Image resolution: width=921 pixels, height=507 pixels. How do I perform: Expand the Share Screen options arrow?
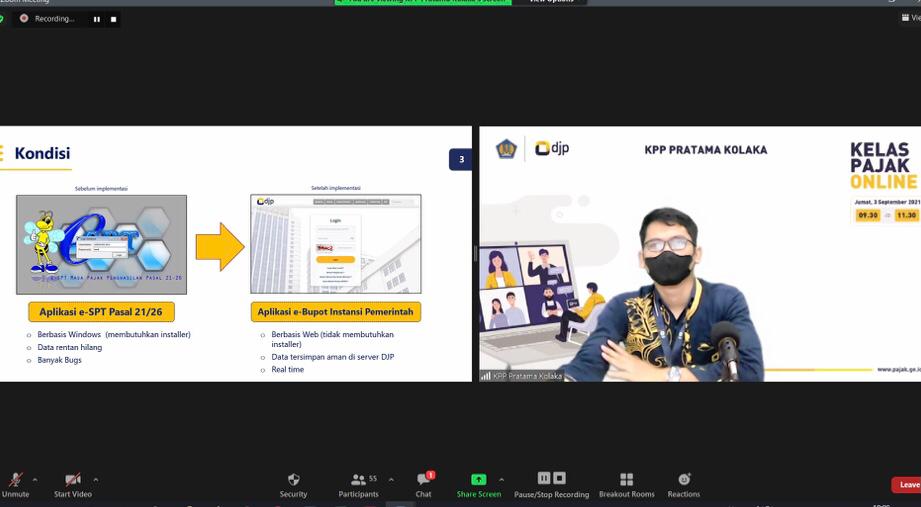click(x=502, y=479)
